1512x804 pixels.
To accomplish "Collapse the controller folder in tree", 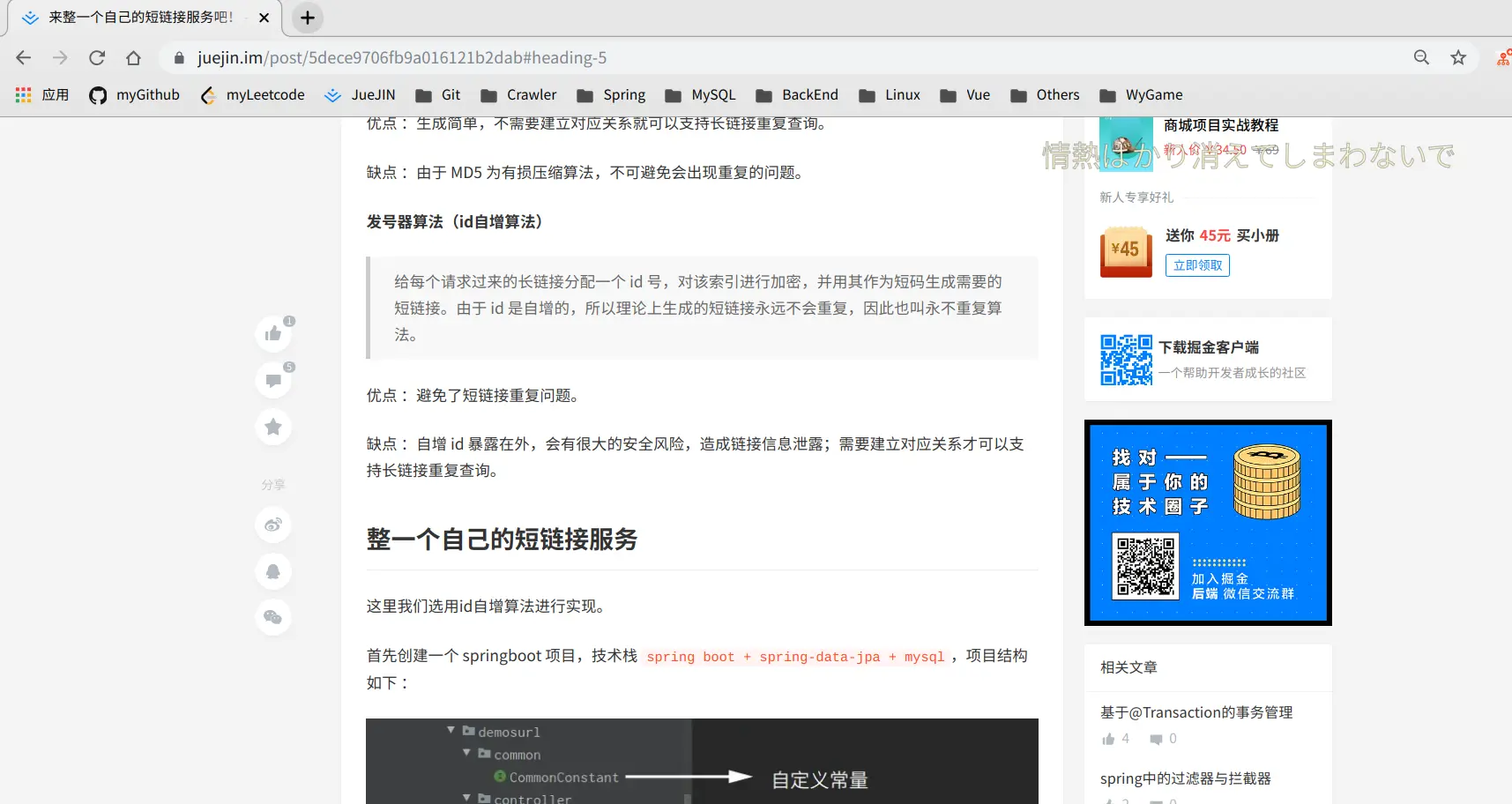I will tap(466, 798).
